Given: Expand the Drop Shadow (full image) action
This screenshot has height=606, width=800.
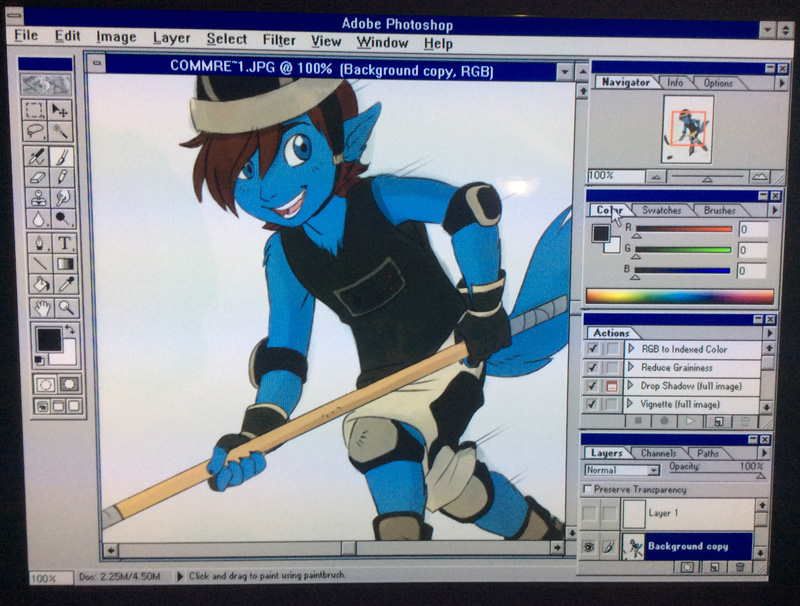Looking at the screenshot, I should tap(631, 386).
